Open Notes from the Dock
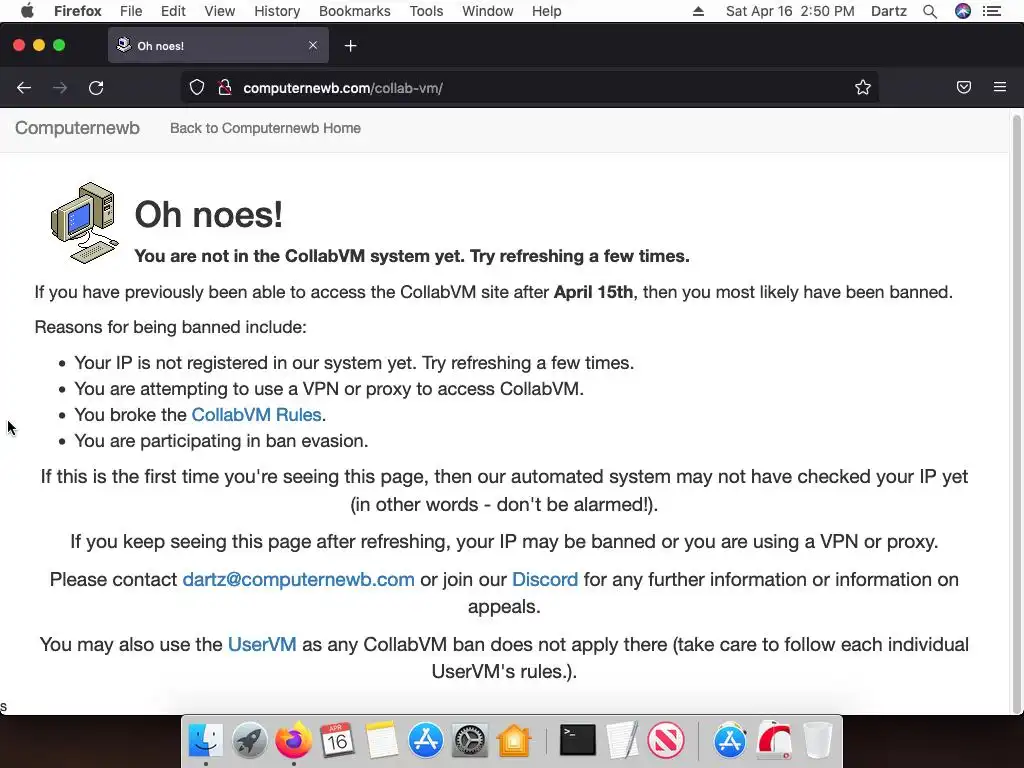 pyautogui.click(x=381, y=740)
